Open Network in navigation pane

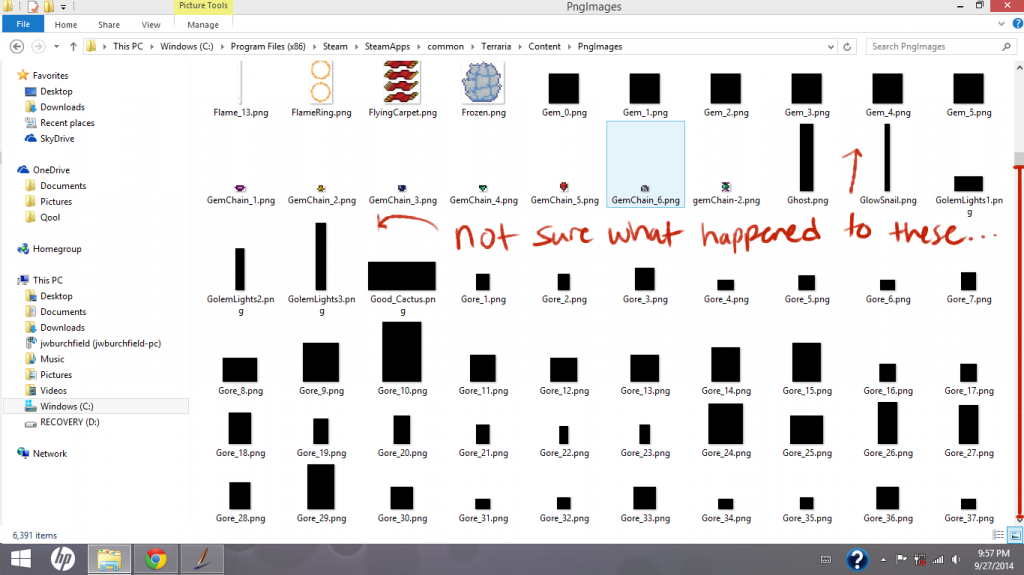(x=42, y=453)
